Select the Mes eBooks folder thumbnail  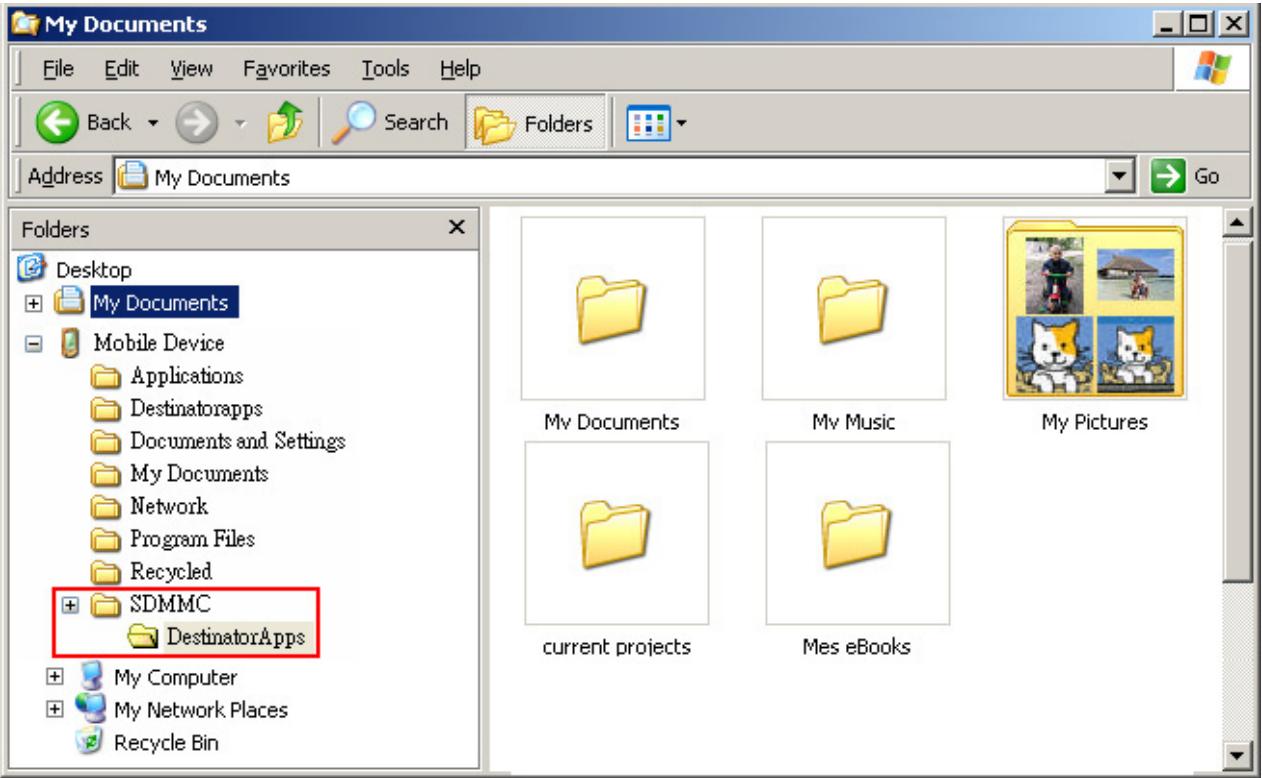coord(858,533)
